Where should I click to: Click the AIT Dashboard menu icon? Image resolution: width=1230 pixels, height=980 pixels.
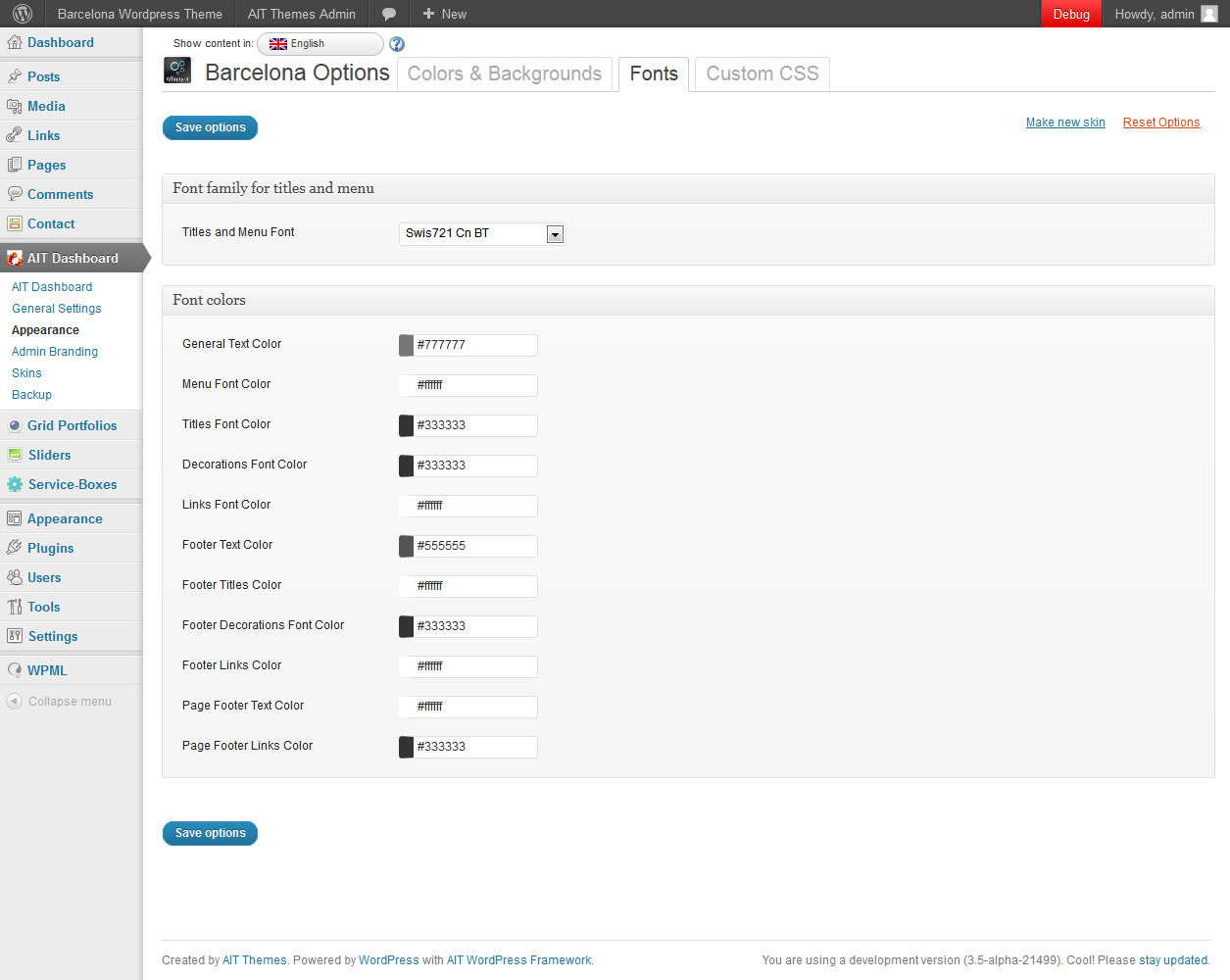click(x=15, y=258)
